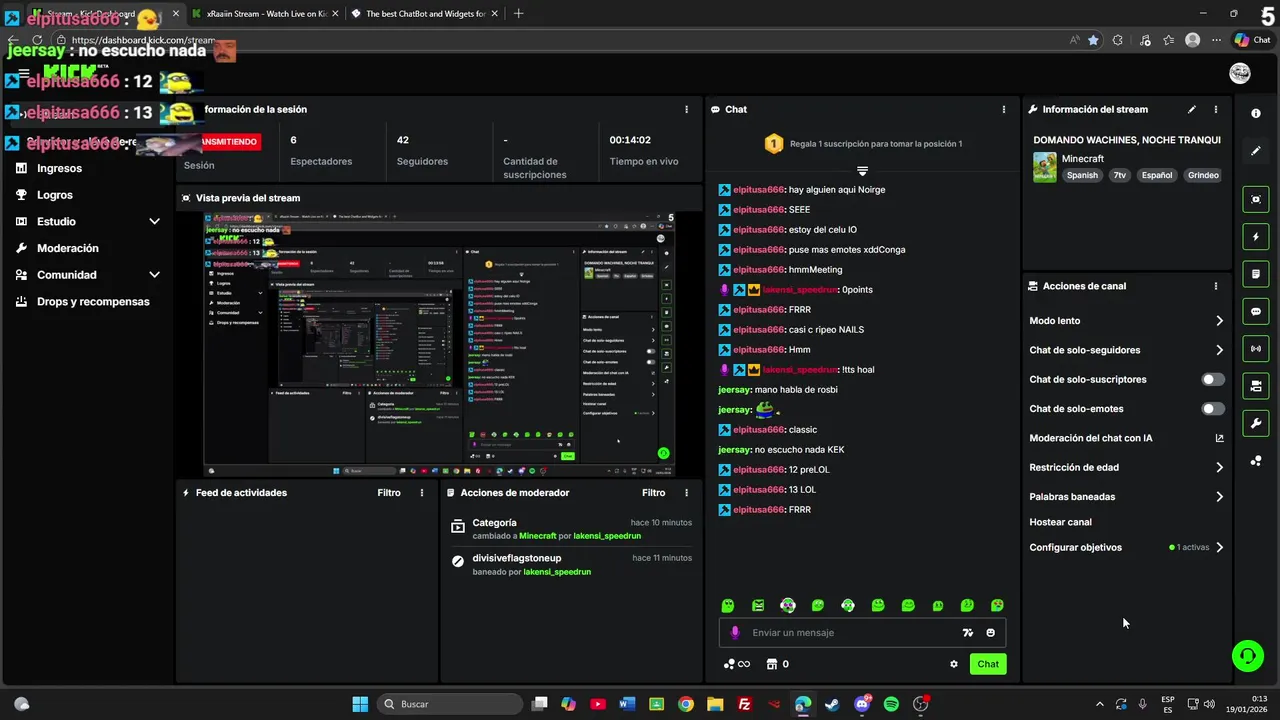Open the shop icon below chat input

pos(771,664)
